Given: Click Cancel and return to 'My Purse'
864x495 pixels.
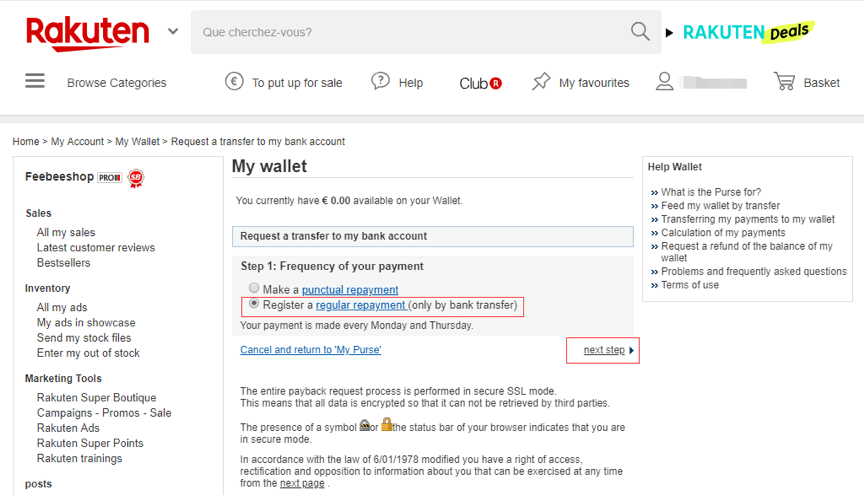Looking at the screenshot, I should 310,350.
